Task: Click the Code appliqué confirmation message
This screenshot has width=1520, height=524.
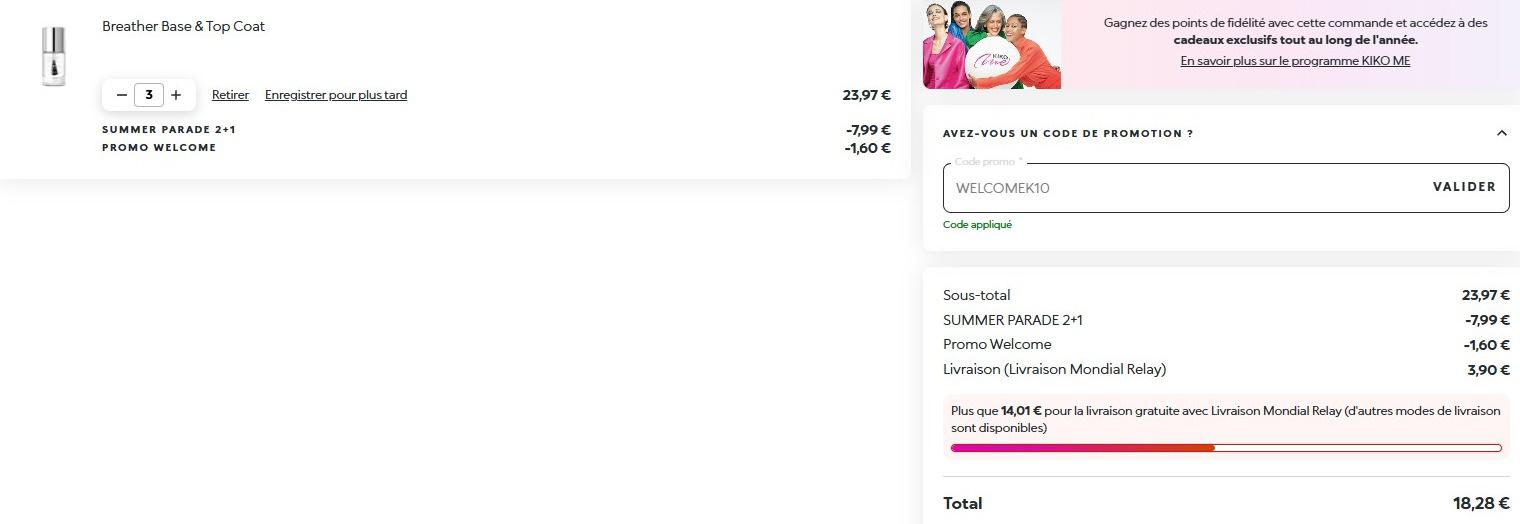Action: (x=977, y=225)
